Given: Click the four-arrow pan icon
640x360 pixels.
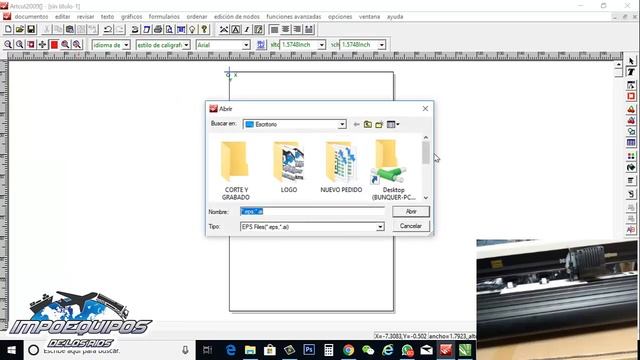Looking at the screenshot, I should (42, 44).
